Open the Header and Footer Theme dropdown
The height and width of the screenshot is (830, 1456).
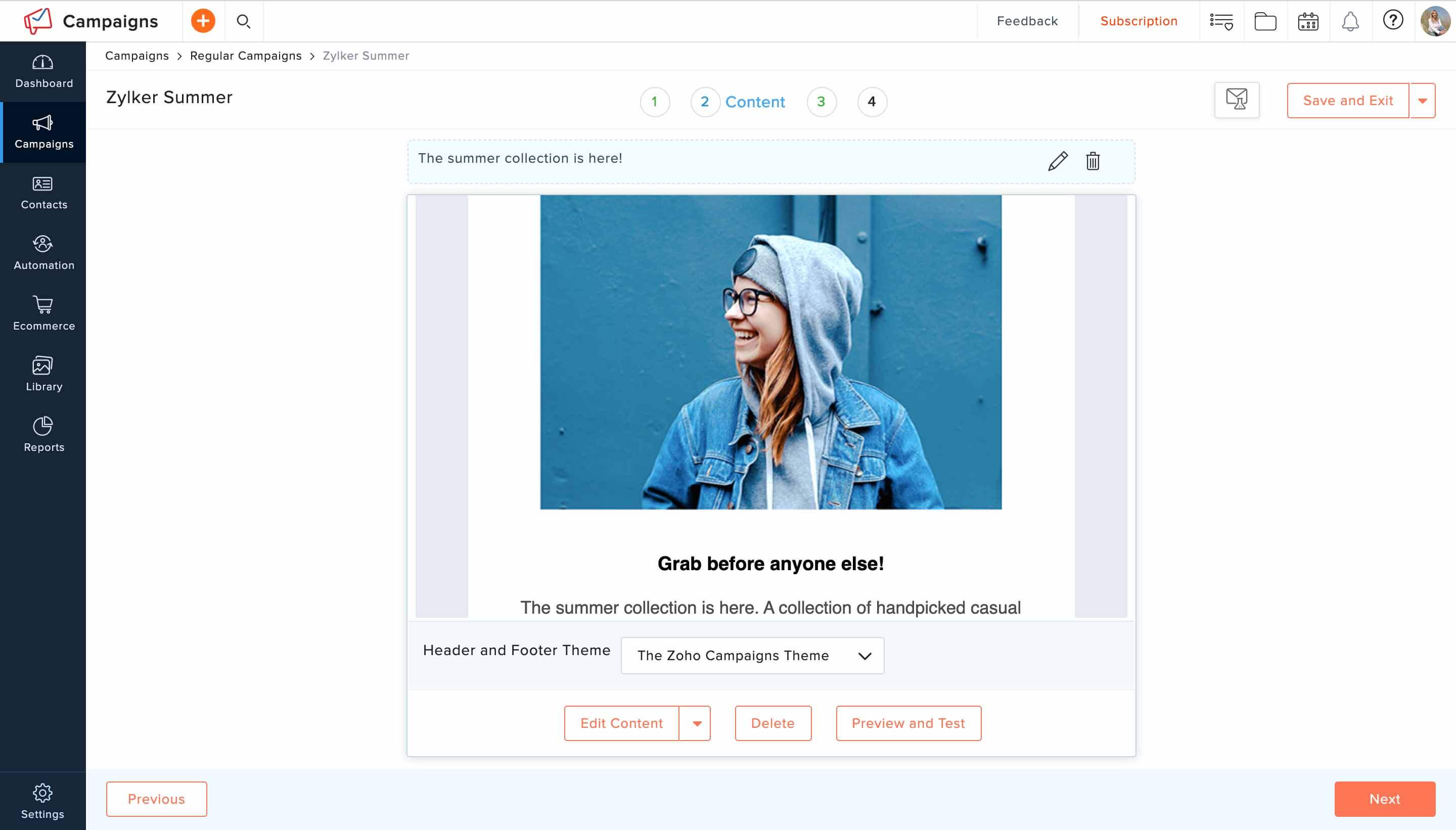pyautogui.click(x=752, y=655)
